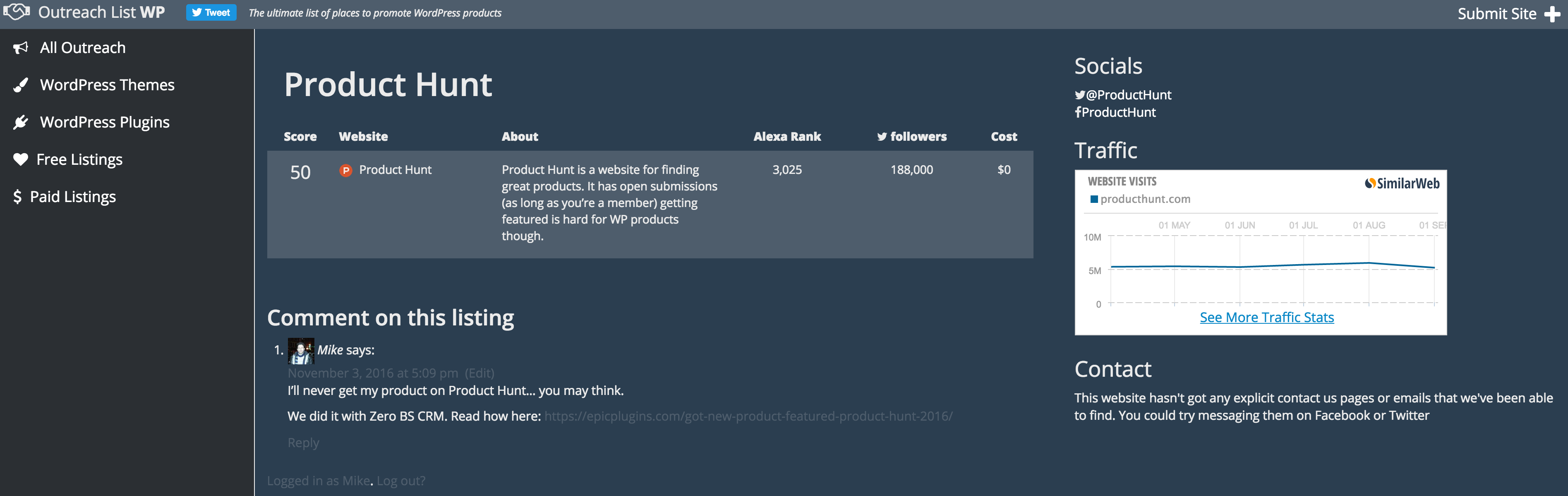Click the Product Hunt website name in table
The image size is (1568, 496).
pyautogui.click(x=395, y=170)
